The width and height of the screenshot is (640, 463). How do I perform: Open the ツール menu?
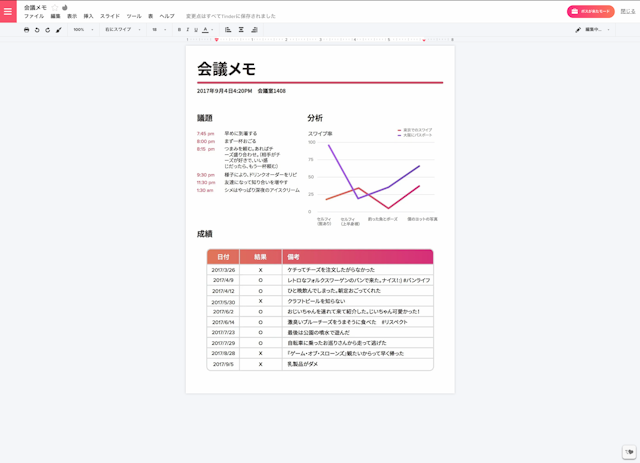[134, 16]
